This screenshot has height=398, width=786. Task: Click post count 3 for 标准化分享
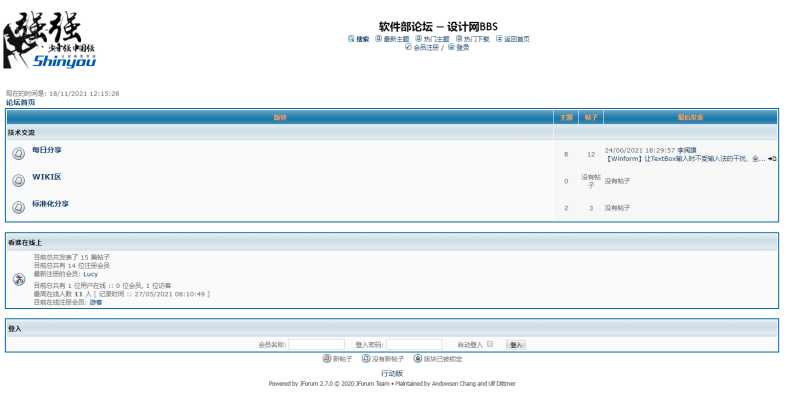tap(591, 208)
